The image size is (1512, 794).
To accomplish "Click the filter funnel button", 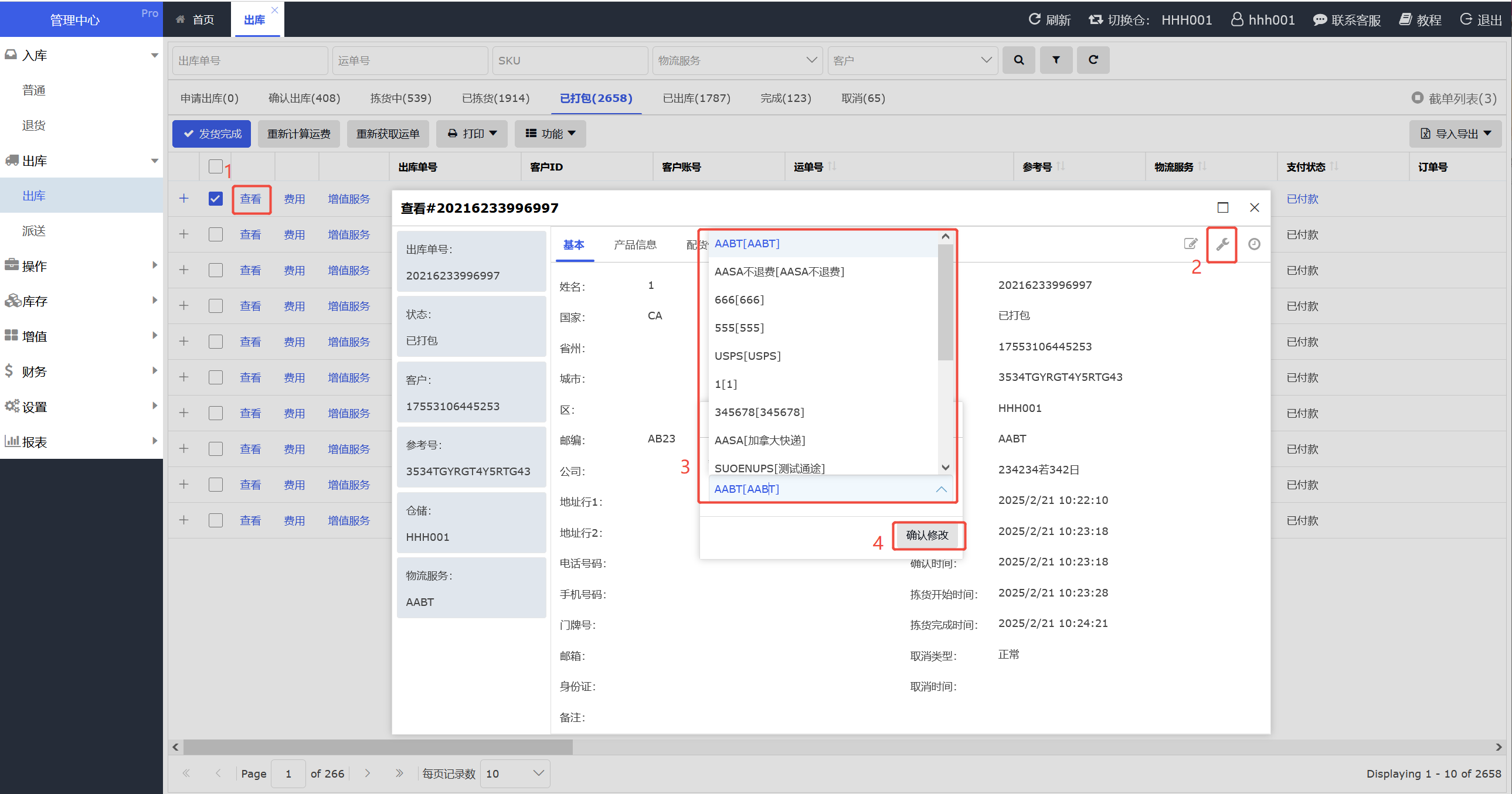I will (1056, 60).
